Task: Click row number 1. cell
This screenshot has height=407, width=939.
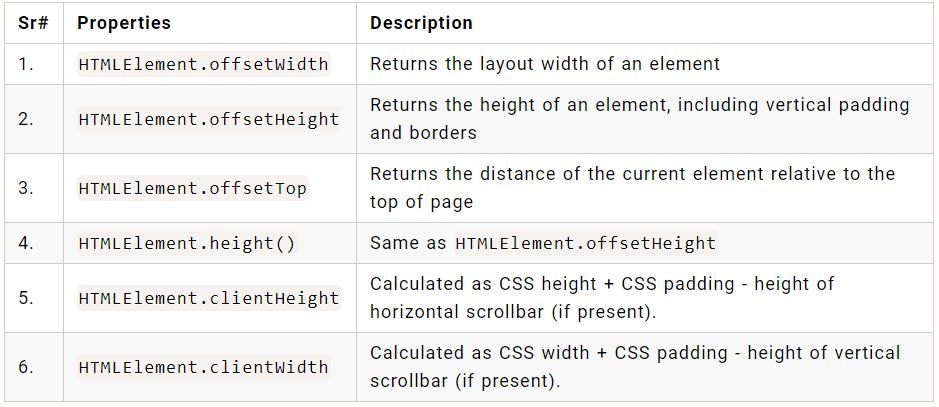Action: 26,65
